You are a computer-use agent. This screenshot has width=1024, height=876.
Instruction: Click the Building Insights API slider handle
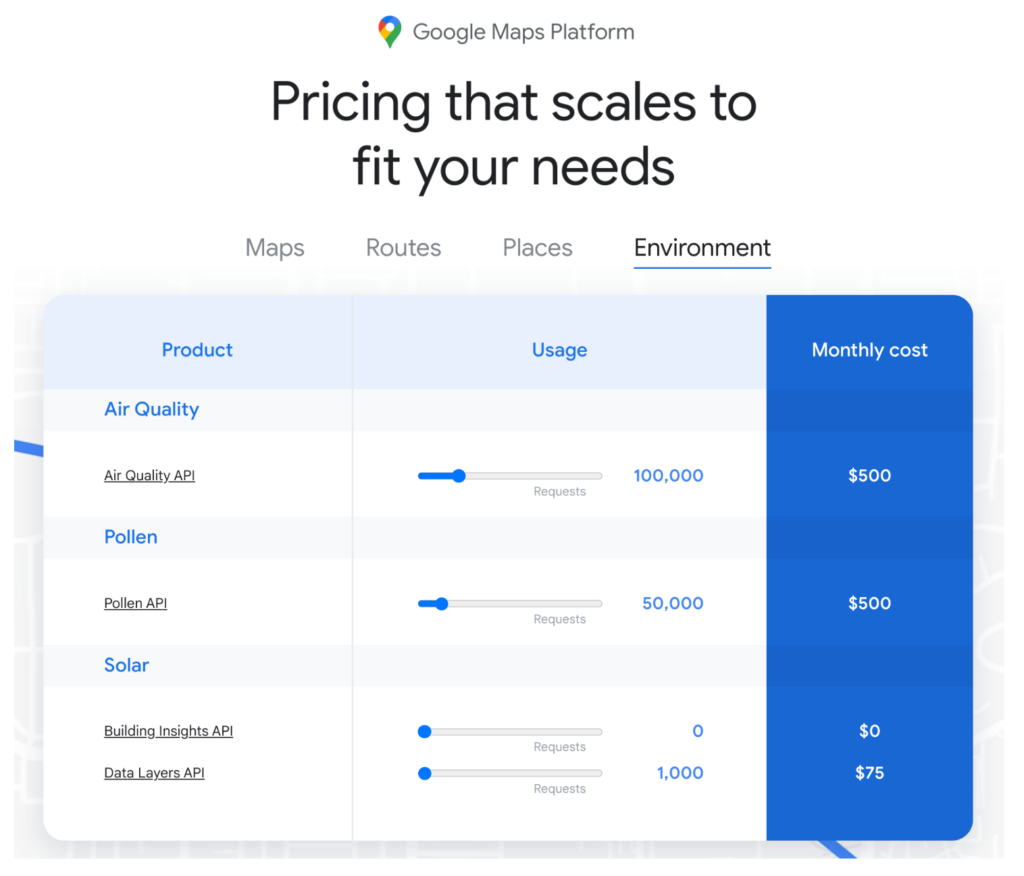[424, 732]
